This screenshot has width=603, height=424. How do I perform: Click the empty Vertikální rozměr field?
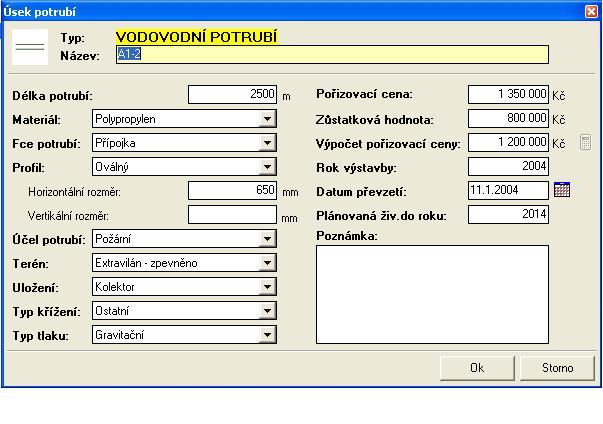[x=232, y=214]
